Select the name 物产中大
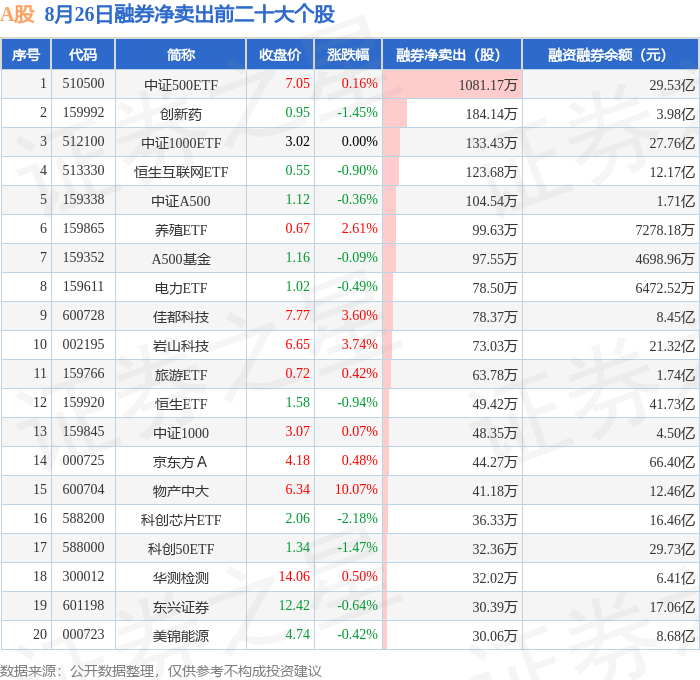This screenshot has width=700, height=680. (x=181, y=491)
